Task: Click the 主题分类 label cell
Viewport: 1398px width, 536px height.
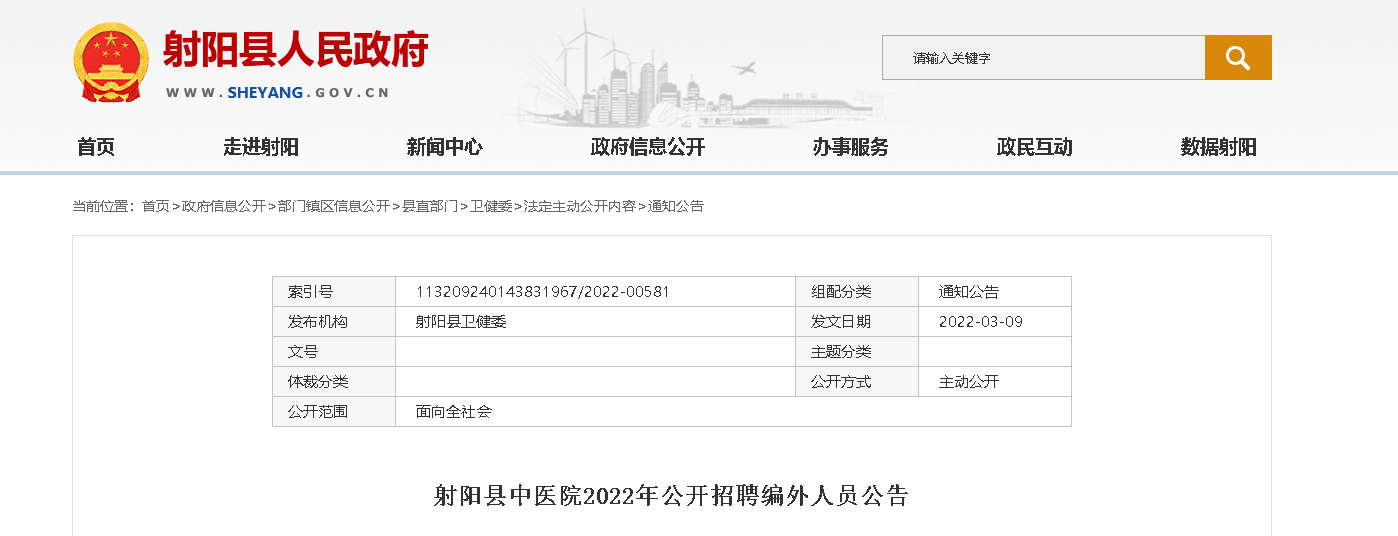Action: 857,352
